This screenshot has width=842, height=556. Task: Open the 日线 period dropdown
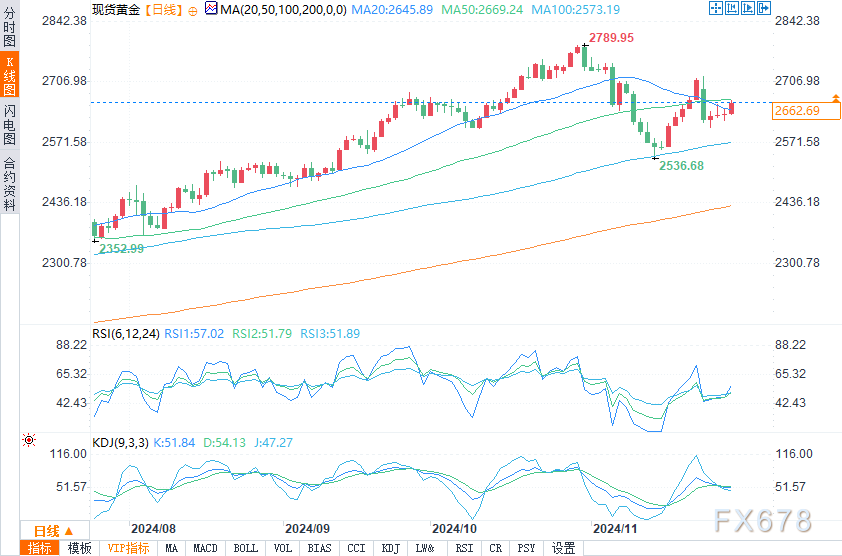47,531
